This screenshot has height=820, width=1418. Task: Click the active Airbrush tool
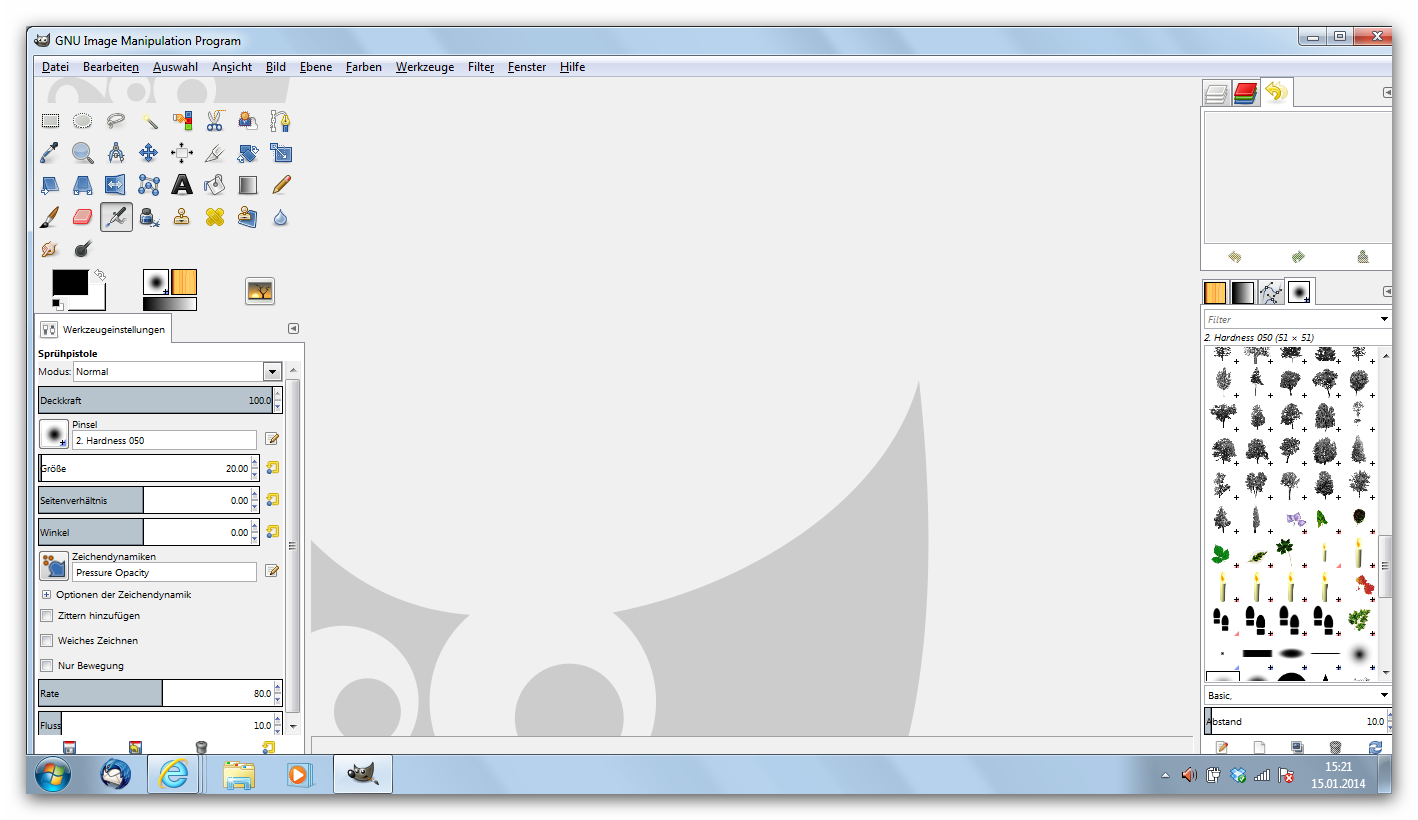coord(116,217)
